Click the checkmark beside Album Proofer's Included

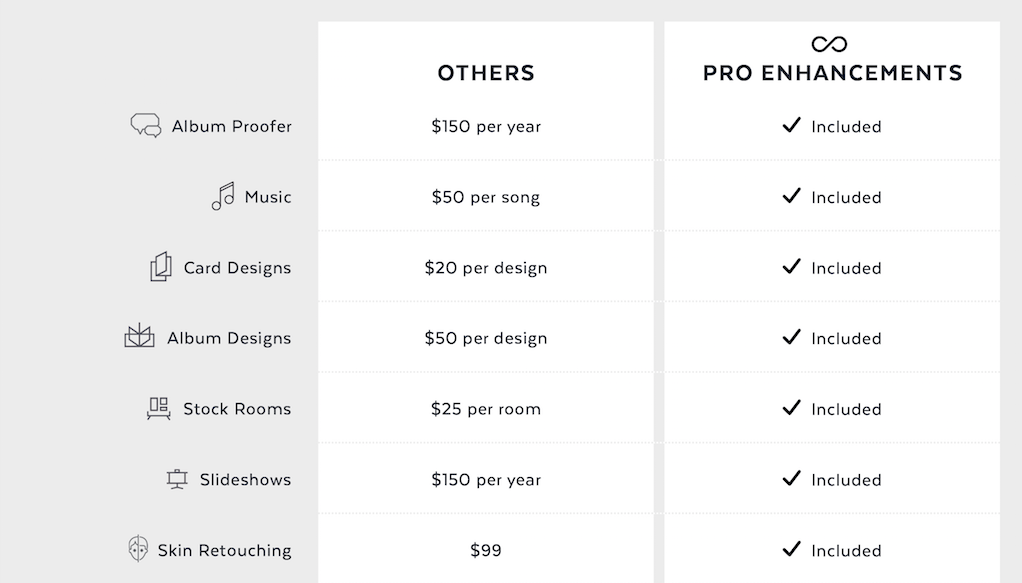click(791, 125)
